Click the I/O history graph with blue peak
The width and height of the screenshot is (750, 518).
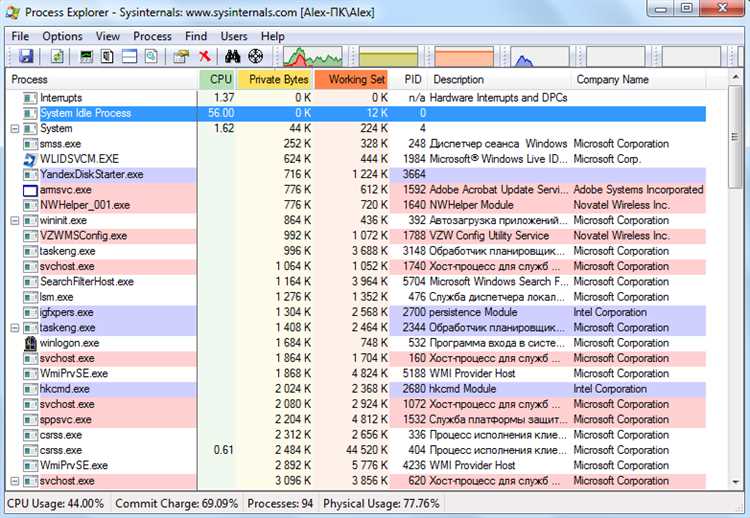[540, 56]
